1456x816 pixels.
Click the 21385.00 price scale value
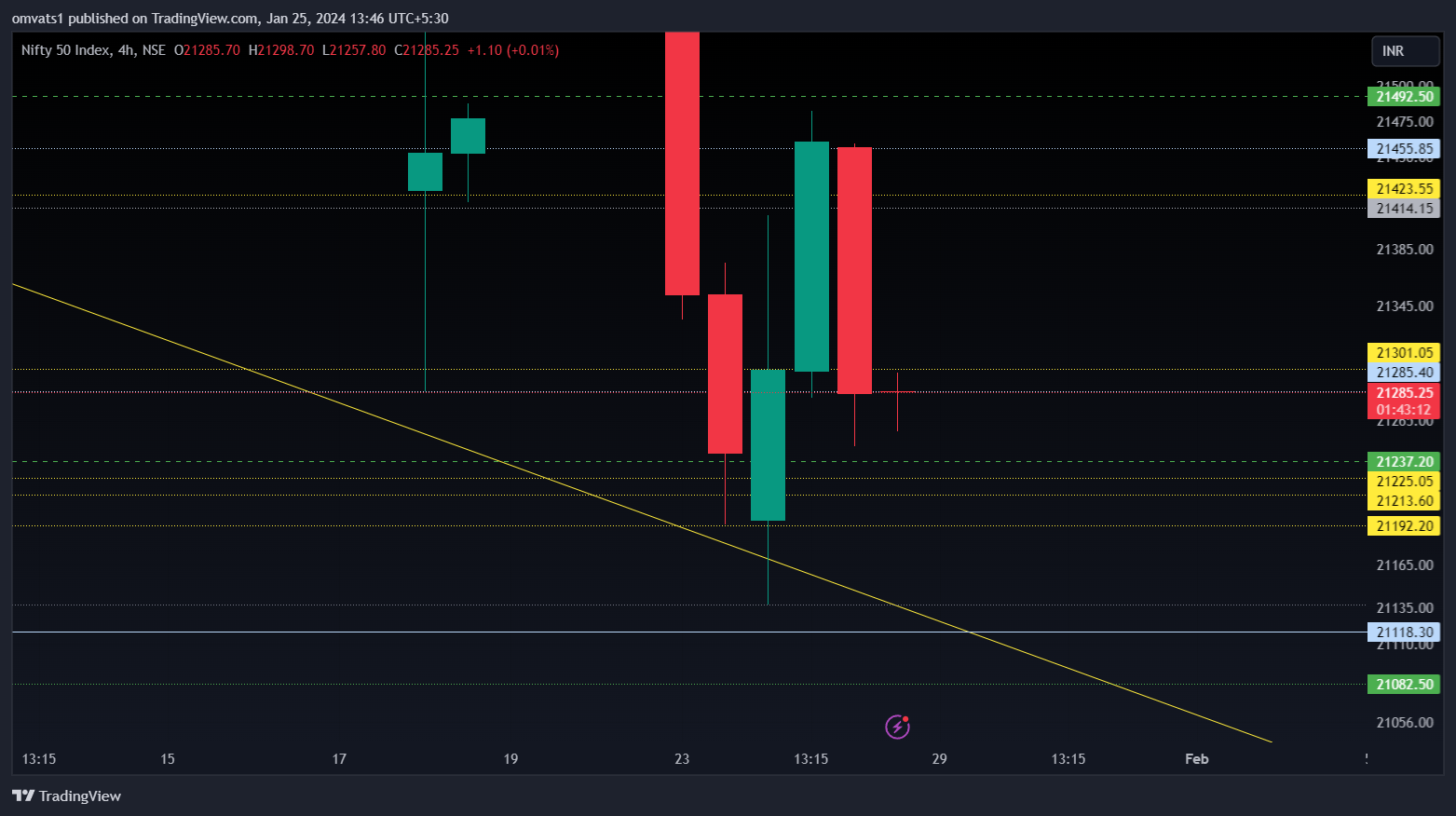point(1405,250)
